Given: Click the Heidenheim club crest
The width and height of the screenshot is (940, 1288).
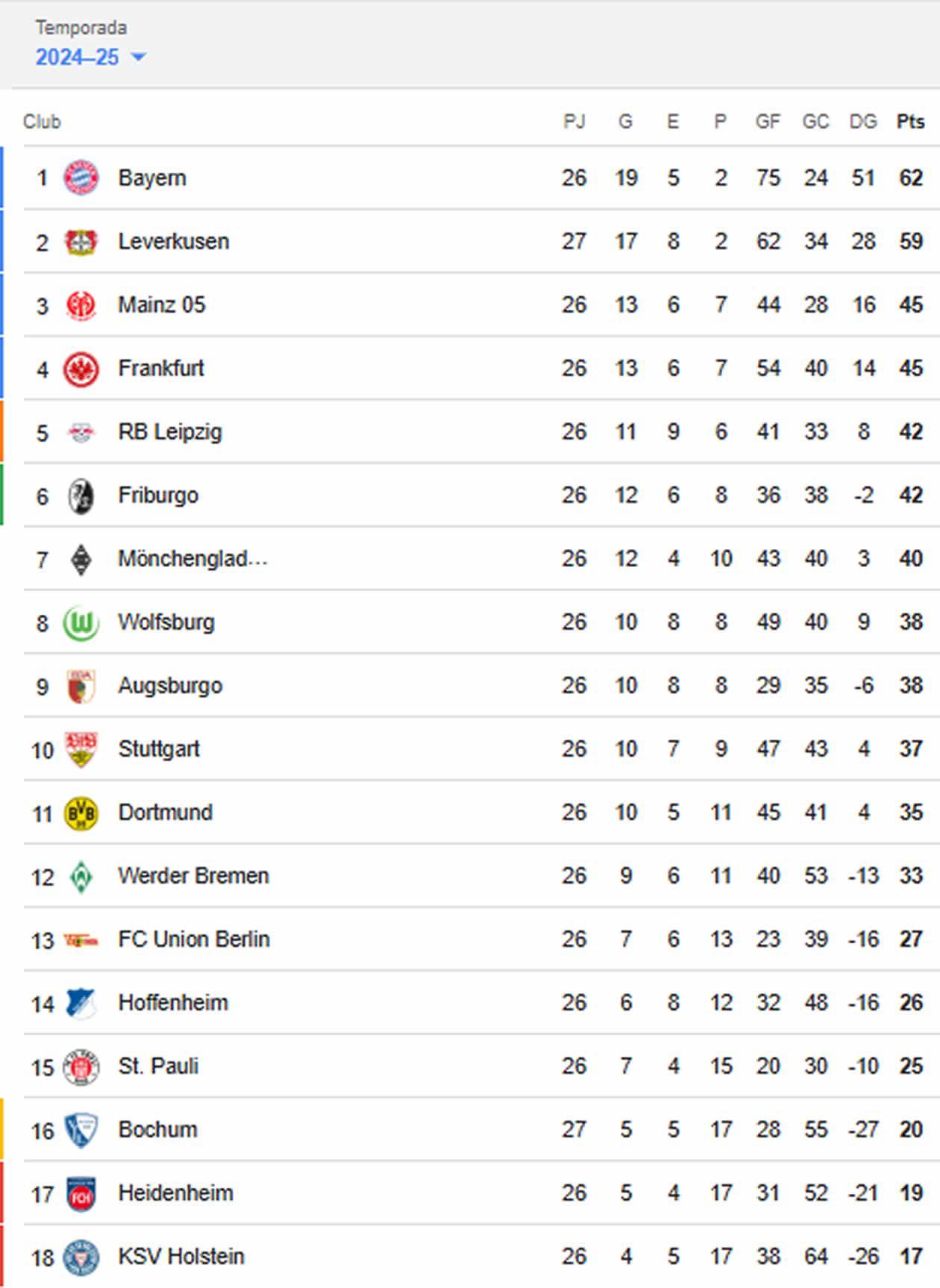Looking at the screenshot, I should pyautogui.click(x=82, y=1193).
